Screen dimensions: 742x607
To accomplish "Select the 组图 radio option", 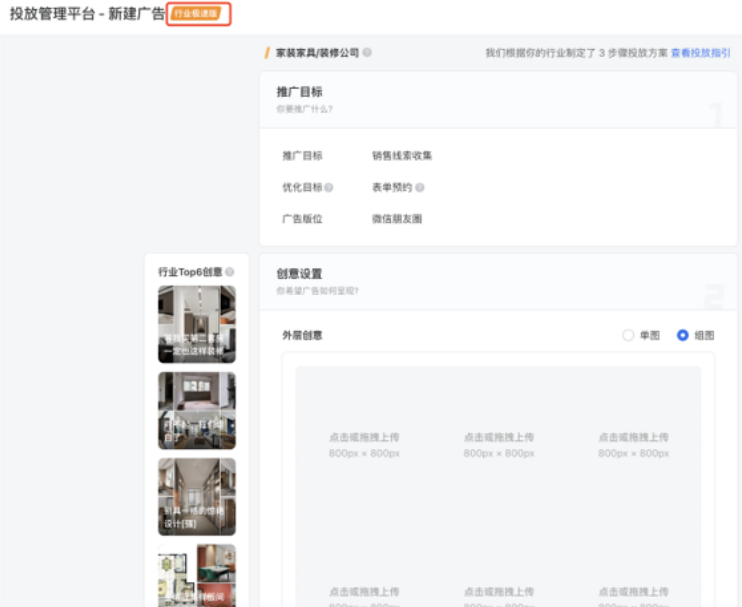I will point(682,335).
